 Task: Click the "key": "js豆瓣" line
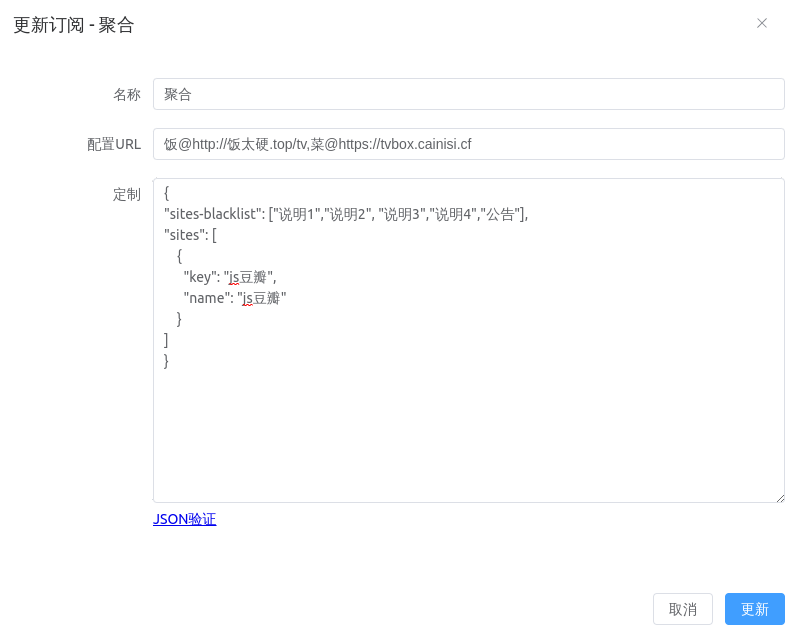(x=230, y=277)
